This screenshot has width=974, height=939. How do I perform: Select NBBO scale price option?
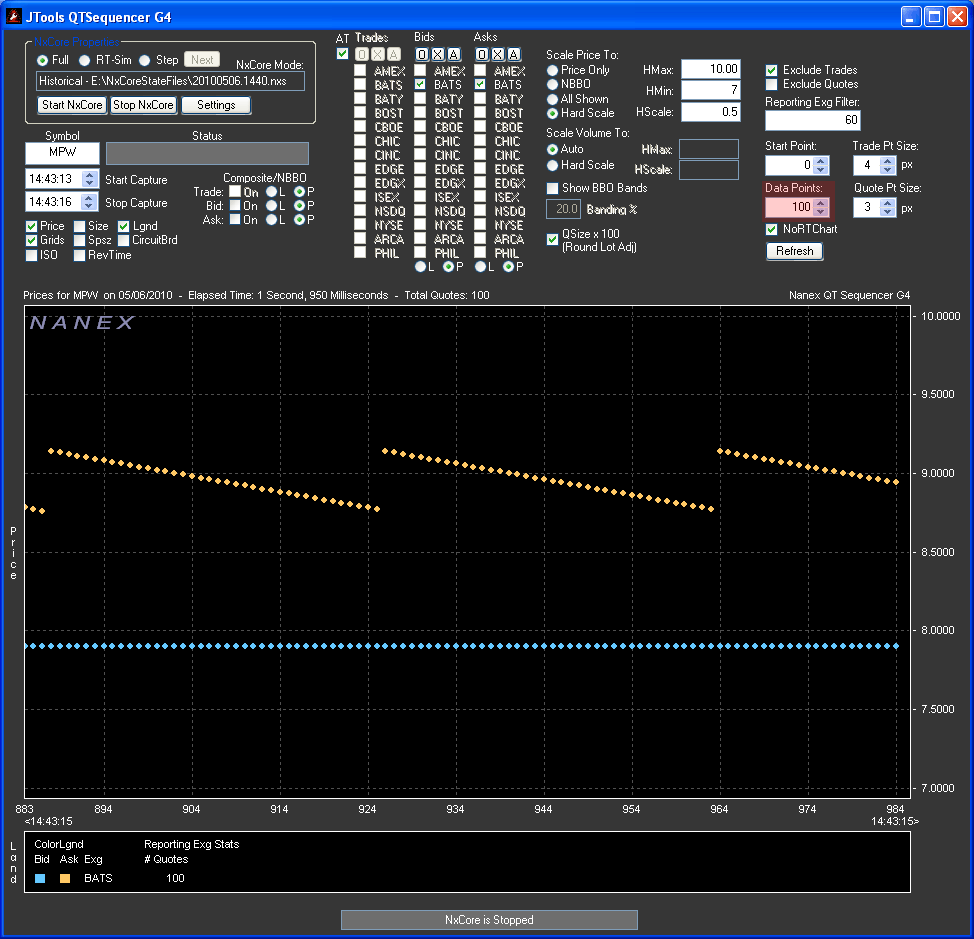(552, 84)
